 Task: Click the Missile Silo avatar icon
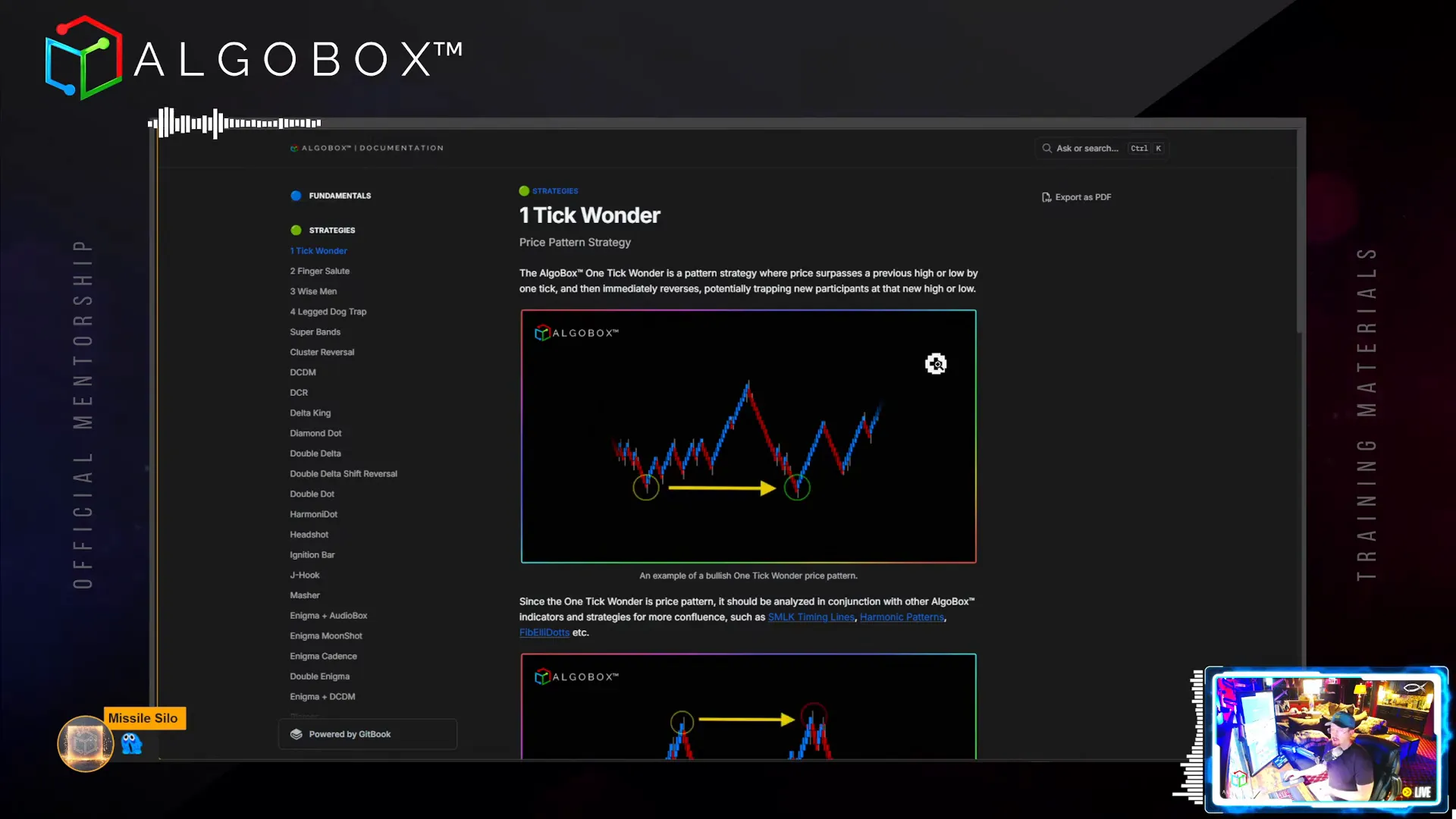point(86,744)
